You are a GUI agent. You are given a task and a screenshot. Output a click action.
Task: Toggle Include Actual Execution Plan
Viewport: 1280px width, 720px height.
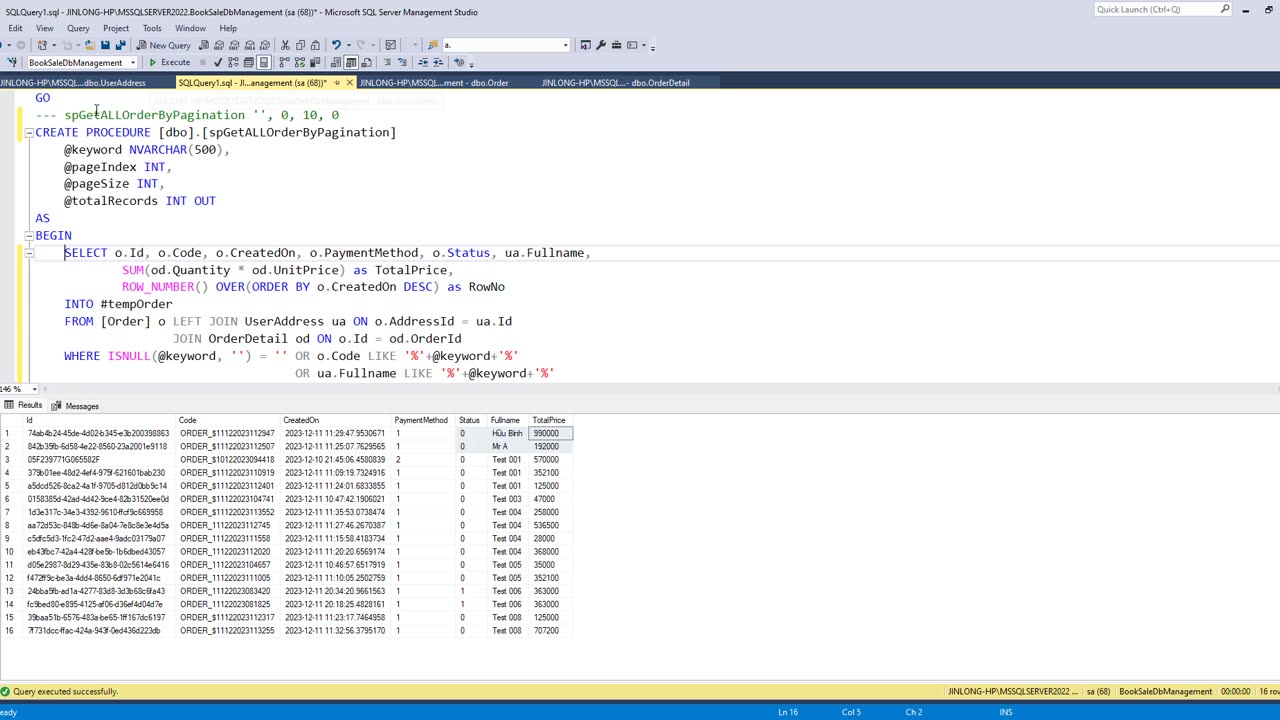[284, 62]
